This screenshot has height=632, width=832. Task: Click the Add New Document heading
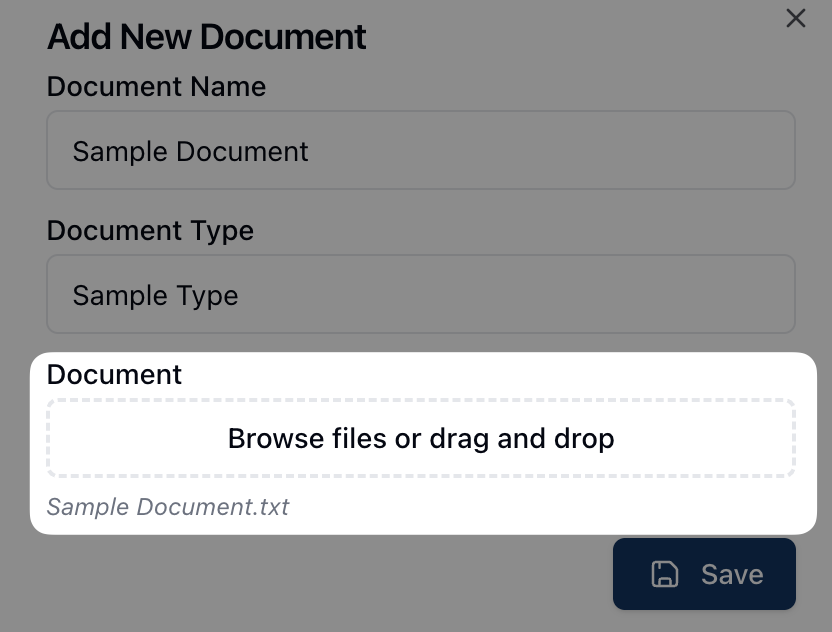(x=207, y=37)
